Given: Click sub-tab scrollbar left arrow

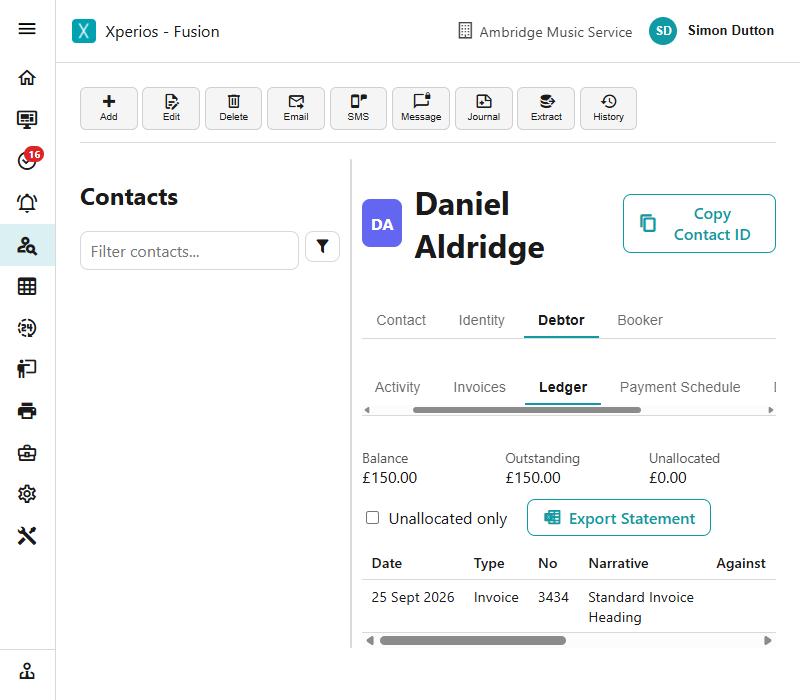Looking at the screenshot, I should (367, 410).
